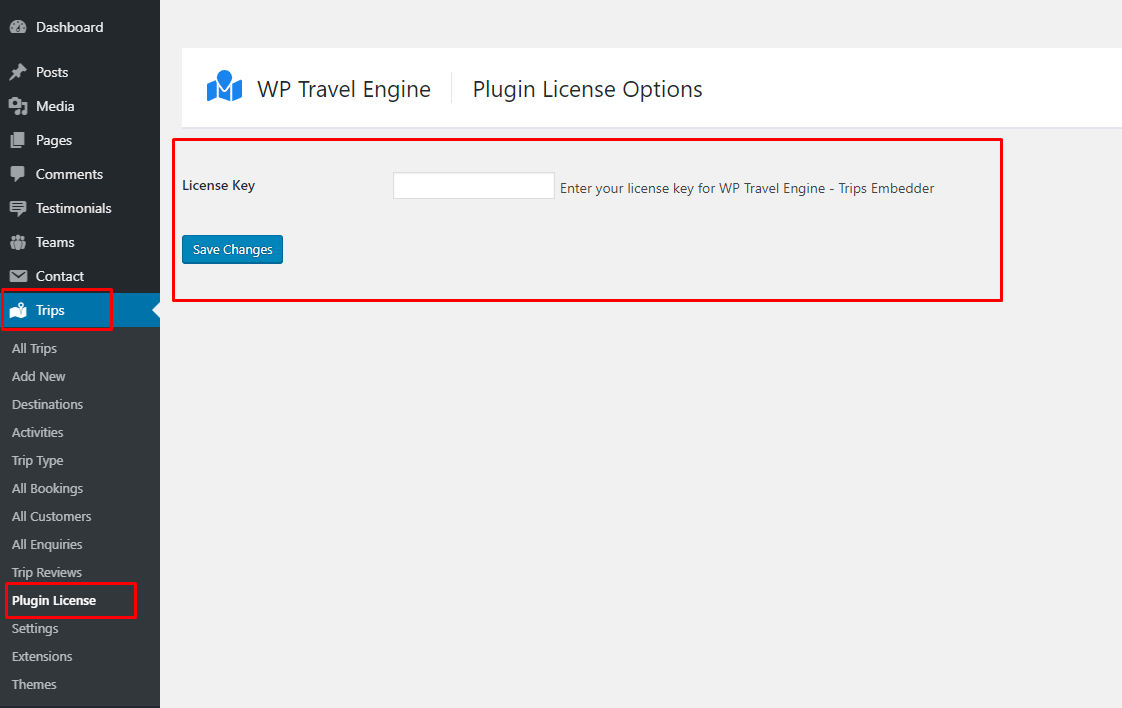Select Add New under Trips
Image resolution: width=1122 pixels, height=708 pixels.
38,376
